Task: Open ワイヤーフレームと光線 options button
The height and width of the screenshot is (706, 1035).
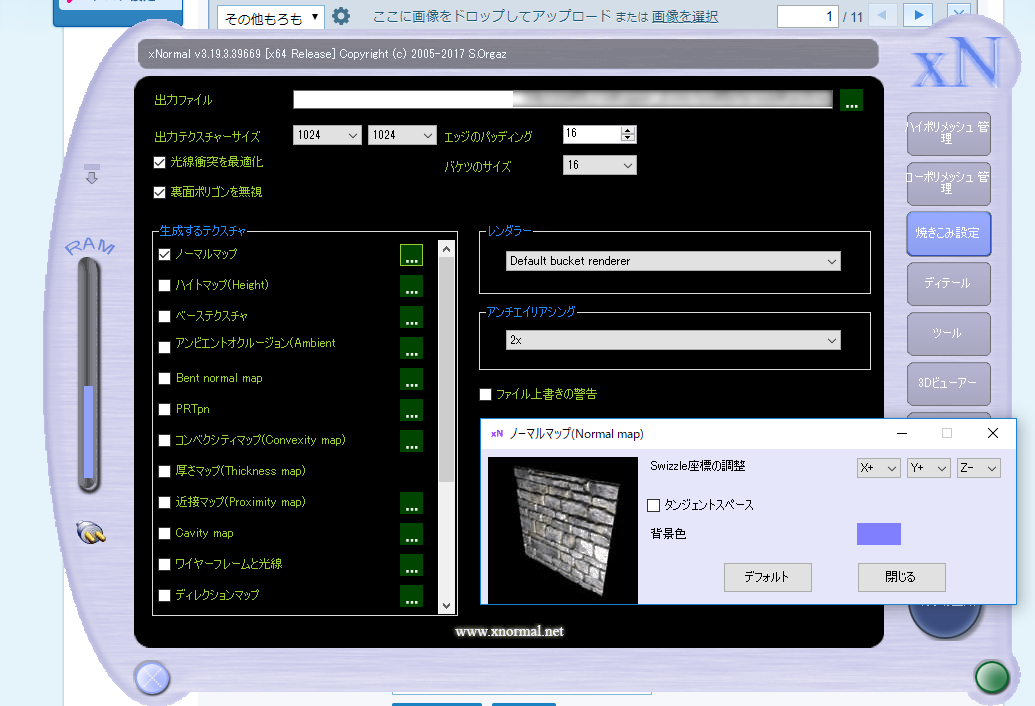Action: click(x=411, y=565)
